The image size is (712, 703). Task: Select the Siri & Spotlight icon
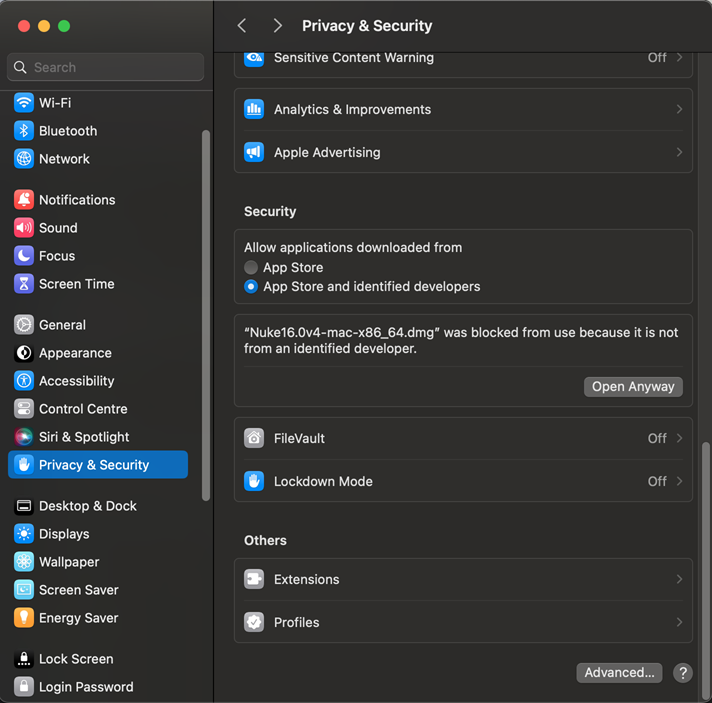(24, 437)
